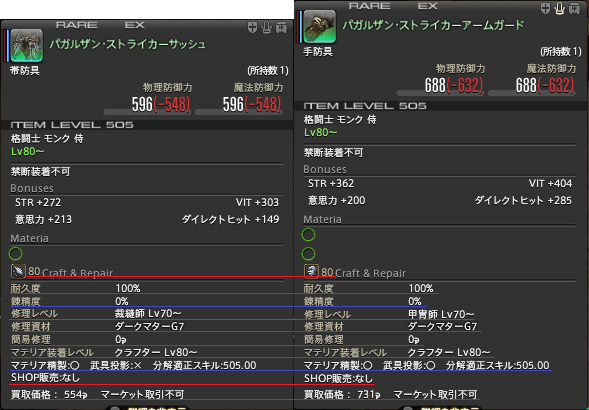589x410 pixels.
Task: Click the 甲冑師 Lv70~ repair level
Action: pyautogui.click(x=441, y=314)
